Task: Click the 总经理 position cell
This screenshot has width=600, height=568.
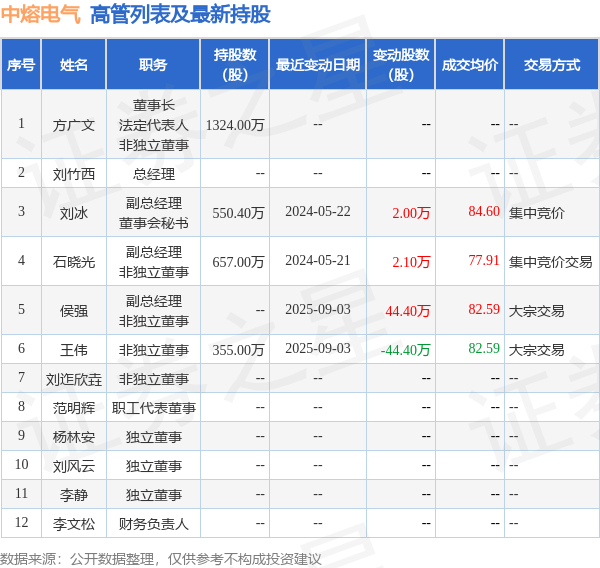Action: coord(153,174)
